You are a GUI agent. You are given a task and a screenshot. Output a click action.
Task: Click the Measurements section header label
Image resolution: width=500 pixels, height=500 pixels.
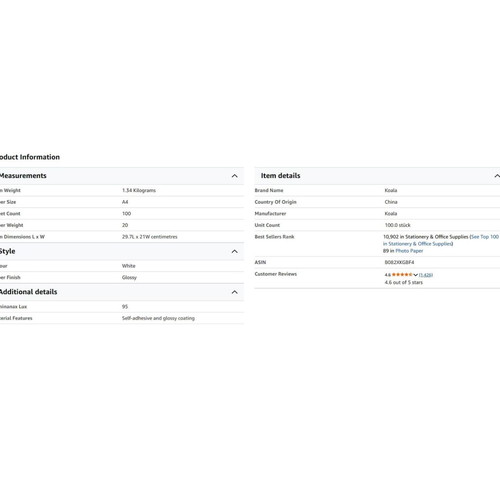pos(23,176)
